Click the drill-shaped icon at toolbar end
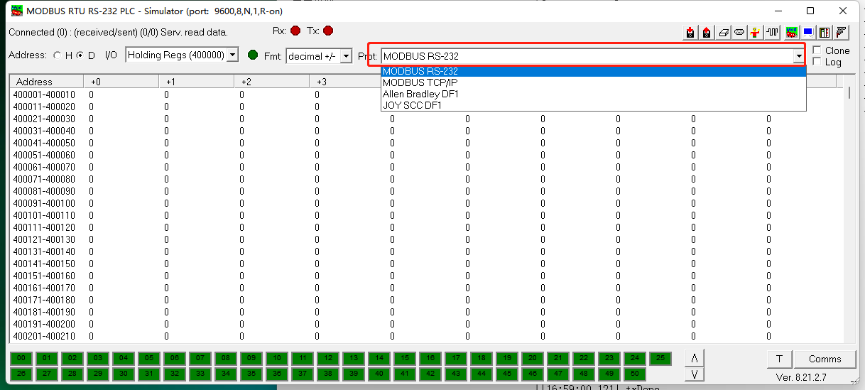The width and height of the screenshot is (865, 390). click(841, 33)
